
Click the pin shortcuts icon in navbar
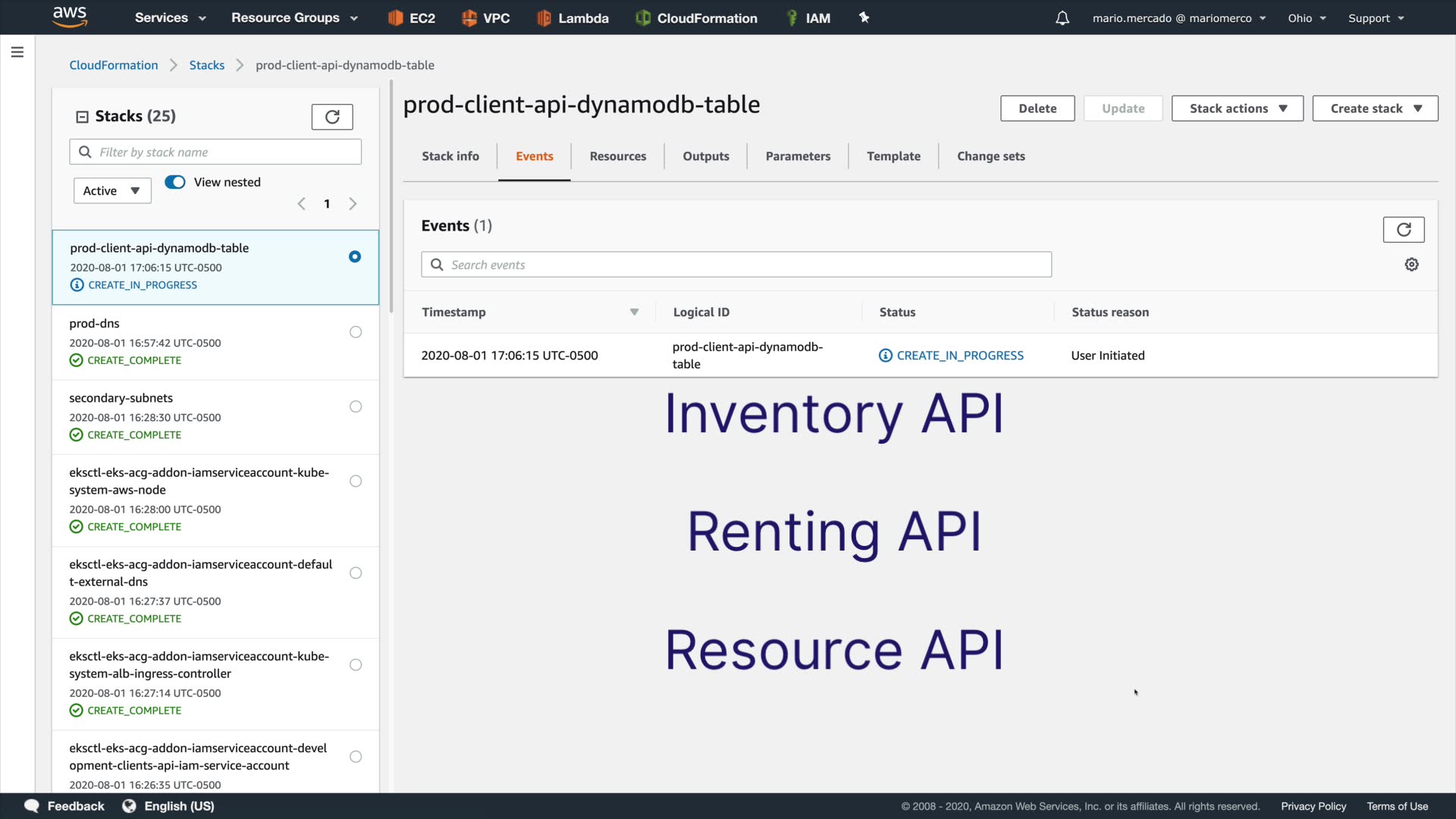(x=864, y=17)
